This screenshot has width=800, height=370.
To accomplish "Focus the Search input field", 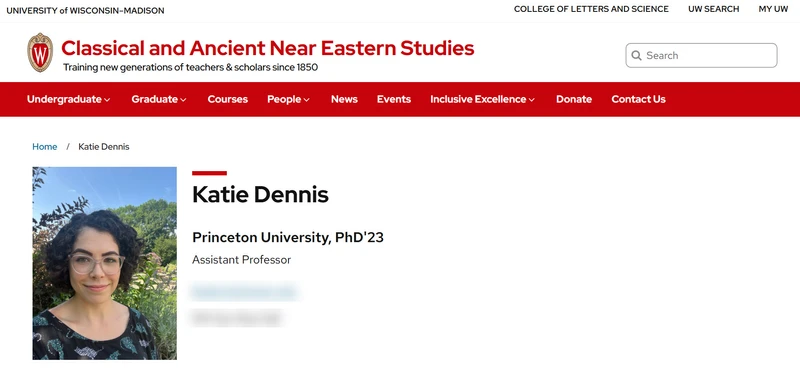I will pyautogui.click(x=702, y=55).
